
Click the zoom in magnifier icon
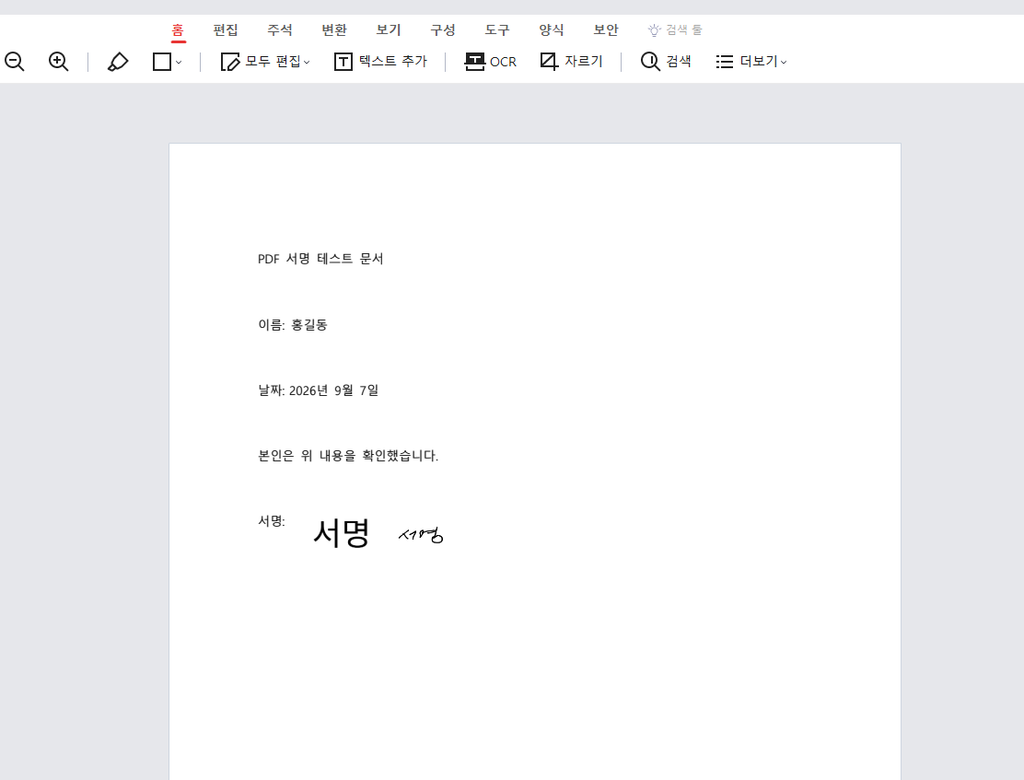tap(58, 61)
